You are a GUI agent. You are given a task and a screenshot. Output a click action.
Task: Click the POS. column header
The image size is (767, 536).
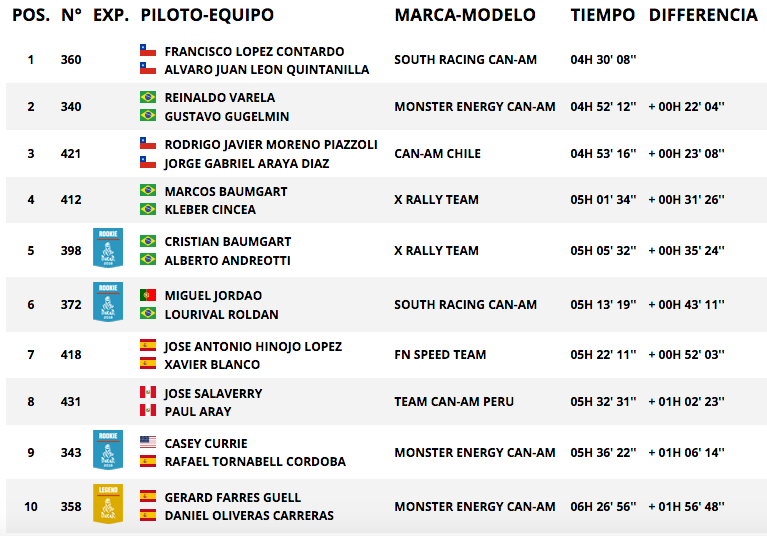point(31,15)
